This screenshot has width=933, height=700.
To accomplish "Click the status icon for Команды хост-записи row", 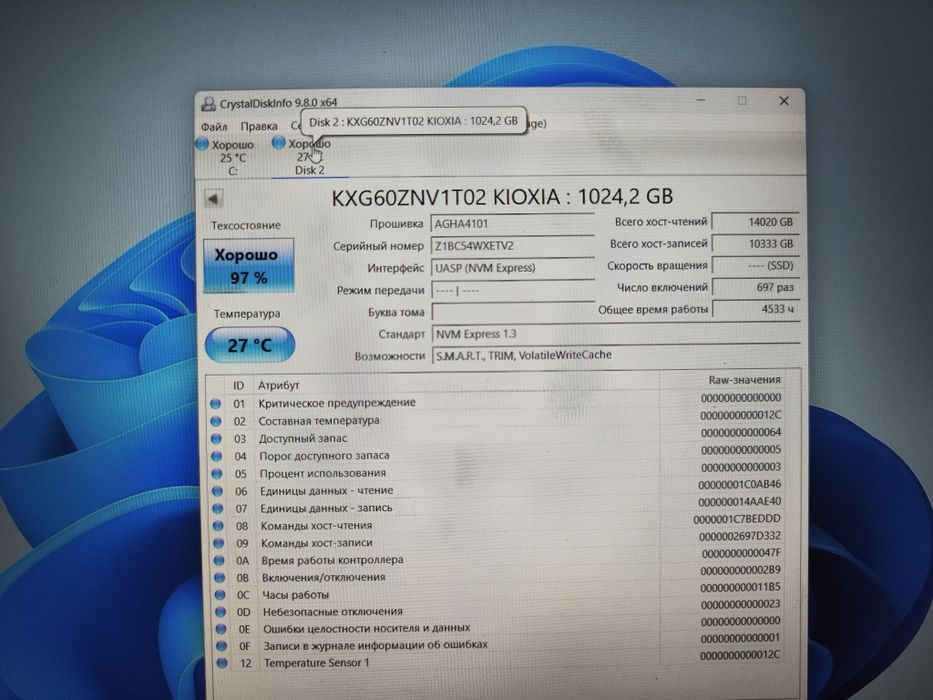I will [x=218, y=543].
